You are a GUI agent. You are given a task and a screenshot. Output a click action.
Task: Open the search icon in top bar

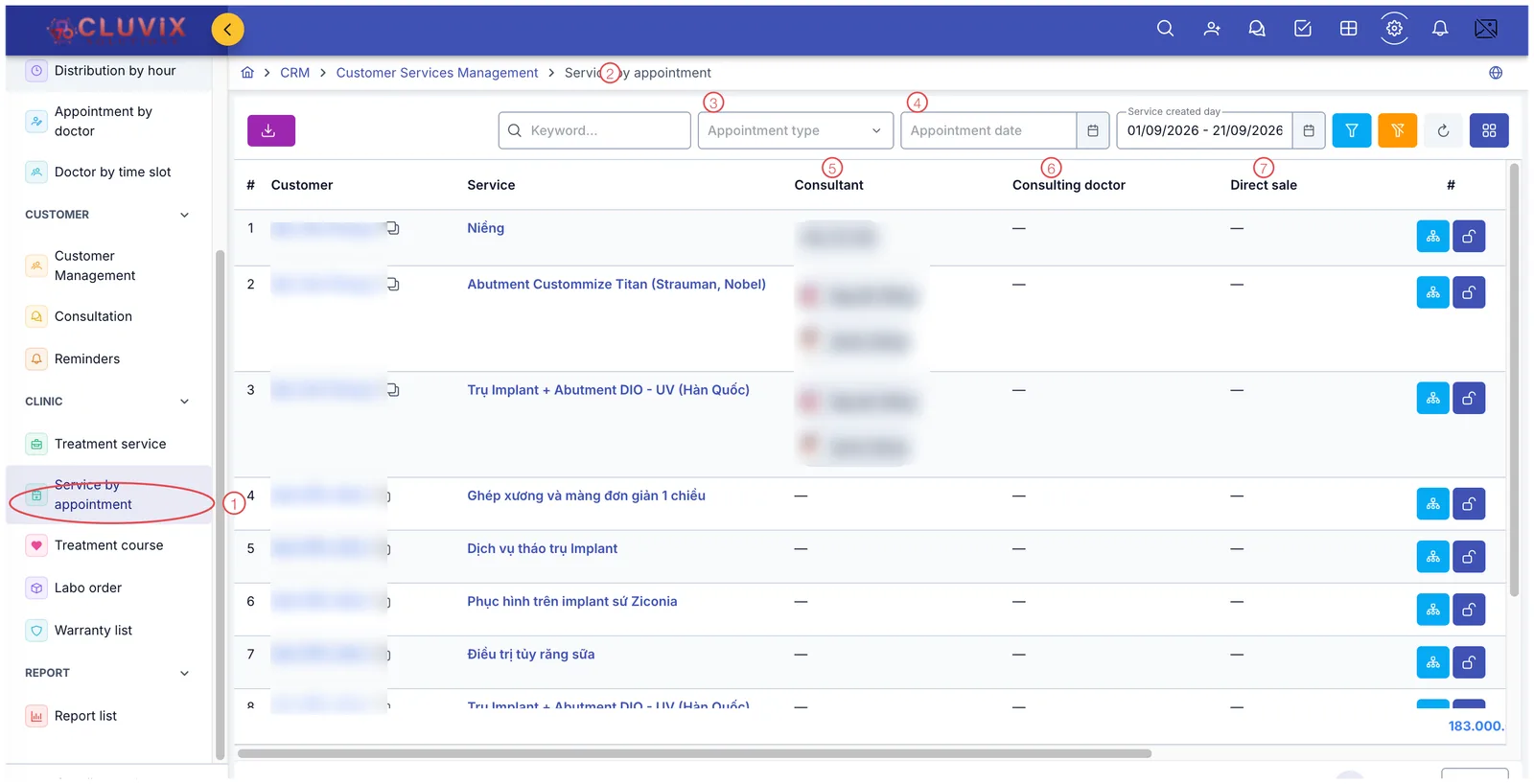pyautogui.click(x=1165, y=29)
